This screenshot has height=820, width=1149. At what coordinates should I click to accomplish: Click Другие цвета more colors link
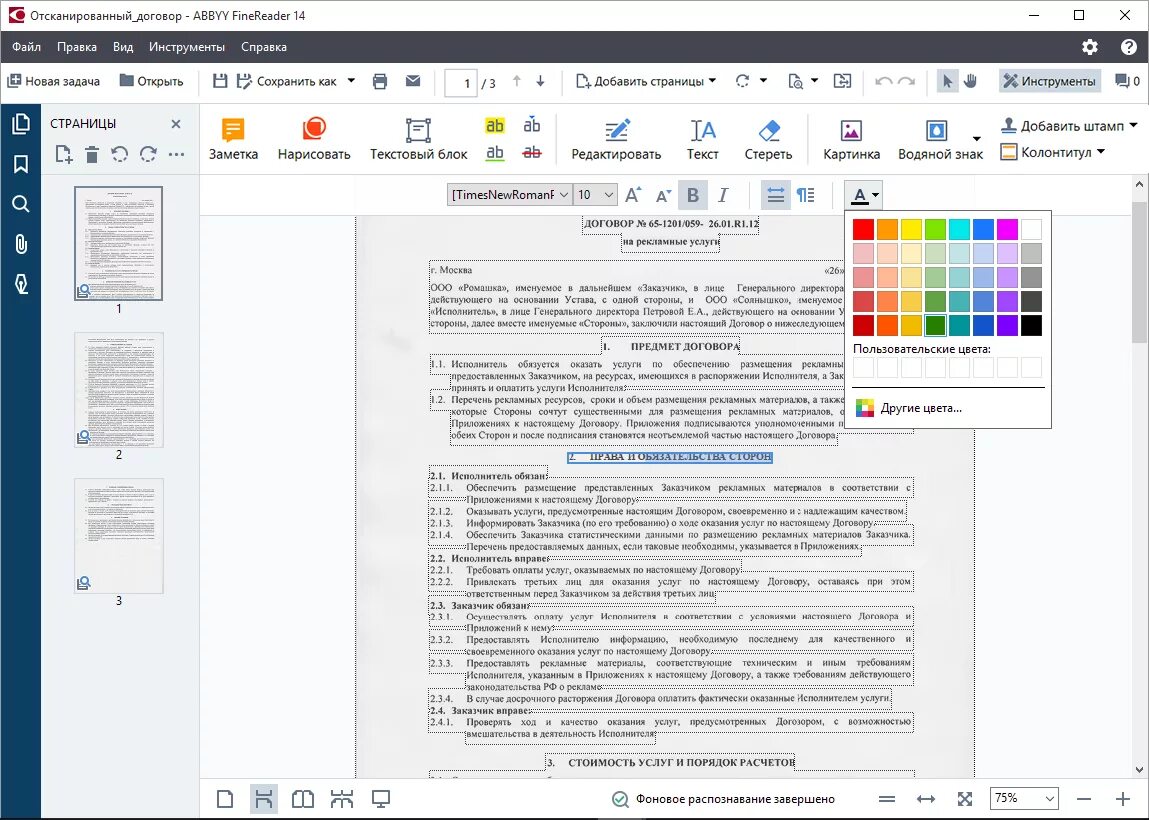909,408
